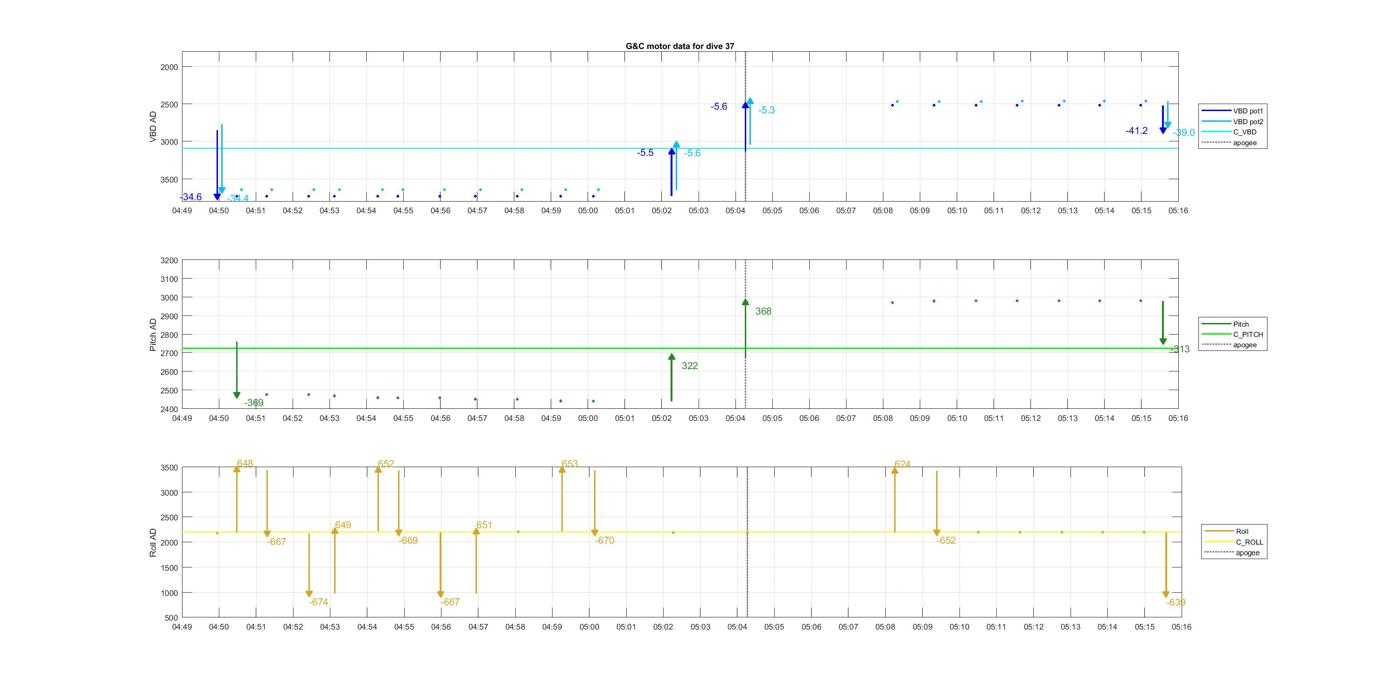The image size is (1400, 693).
Task: Click the '-669' roll move label
Action: tap(408, 540)
